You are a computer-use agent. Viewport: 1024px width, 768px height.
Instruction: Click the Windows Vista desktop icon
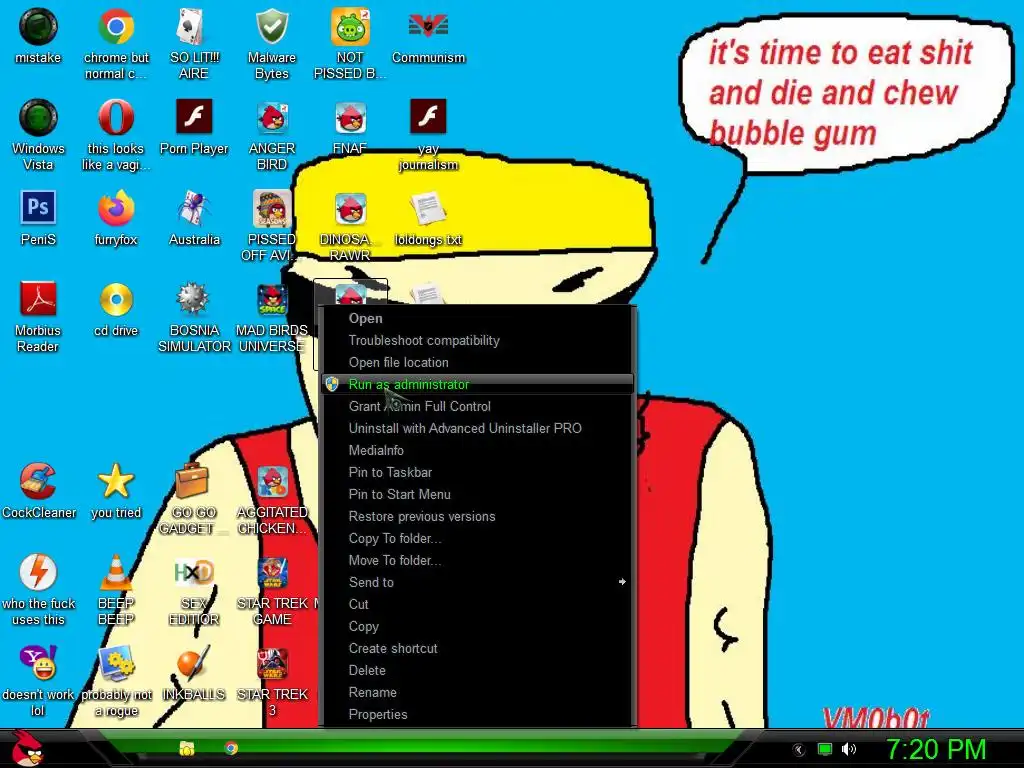pos(38,118)
